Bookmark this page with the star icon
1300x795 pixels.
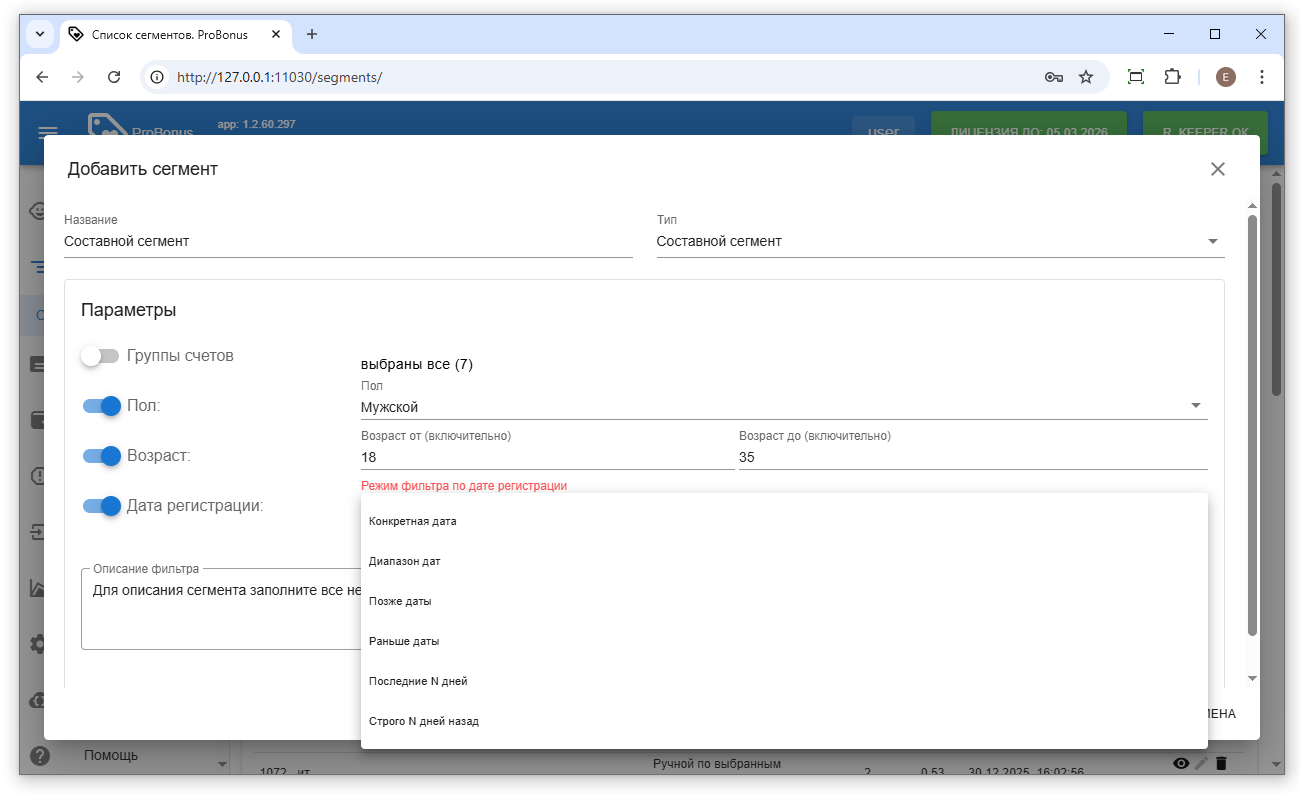coord(1086,77)
